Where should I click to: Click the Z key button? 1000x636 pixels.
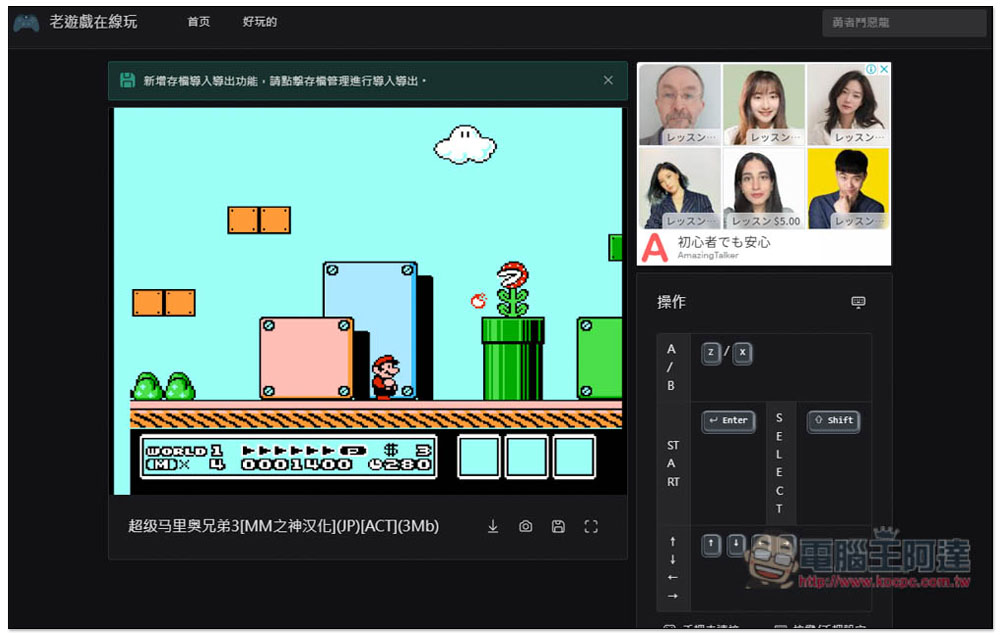point(710,353)
